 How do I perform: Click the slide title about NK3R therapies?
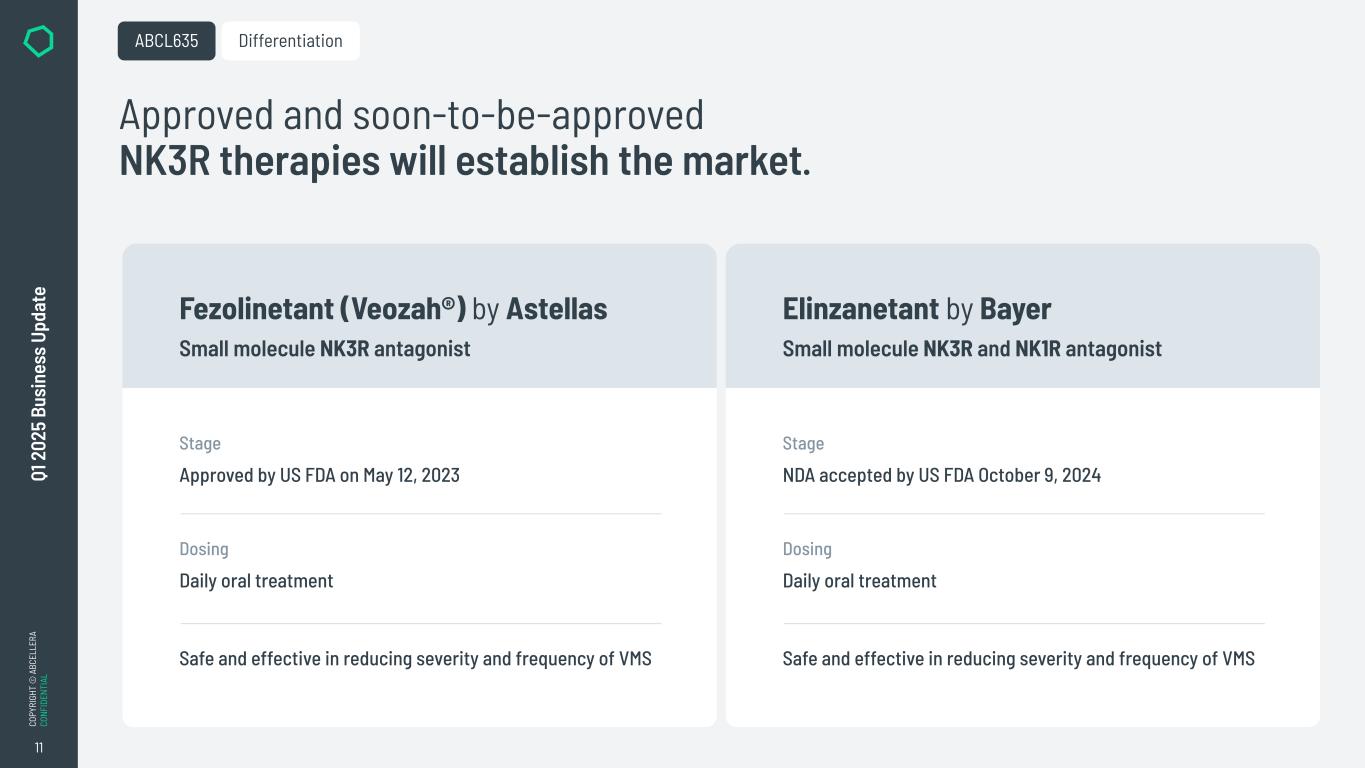[464, 138]
